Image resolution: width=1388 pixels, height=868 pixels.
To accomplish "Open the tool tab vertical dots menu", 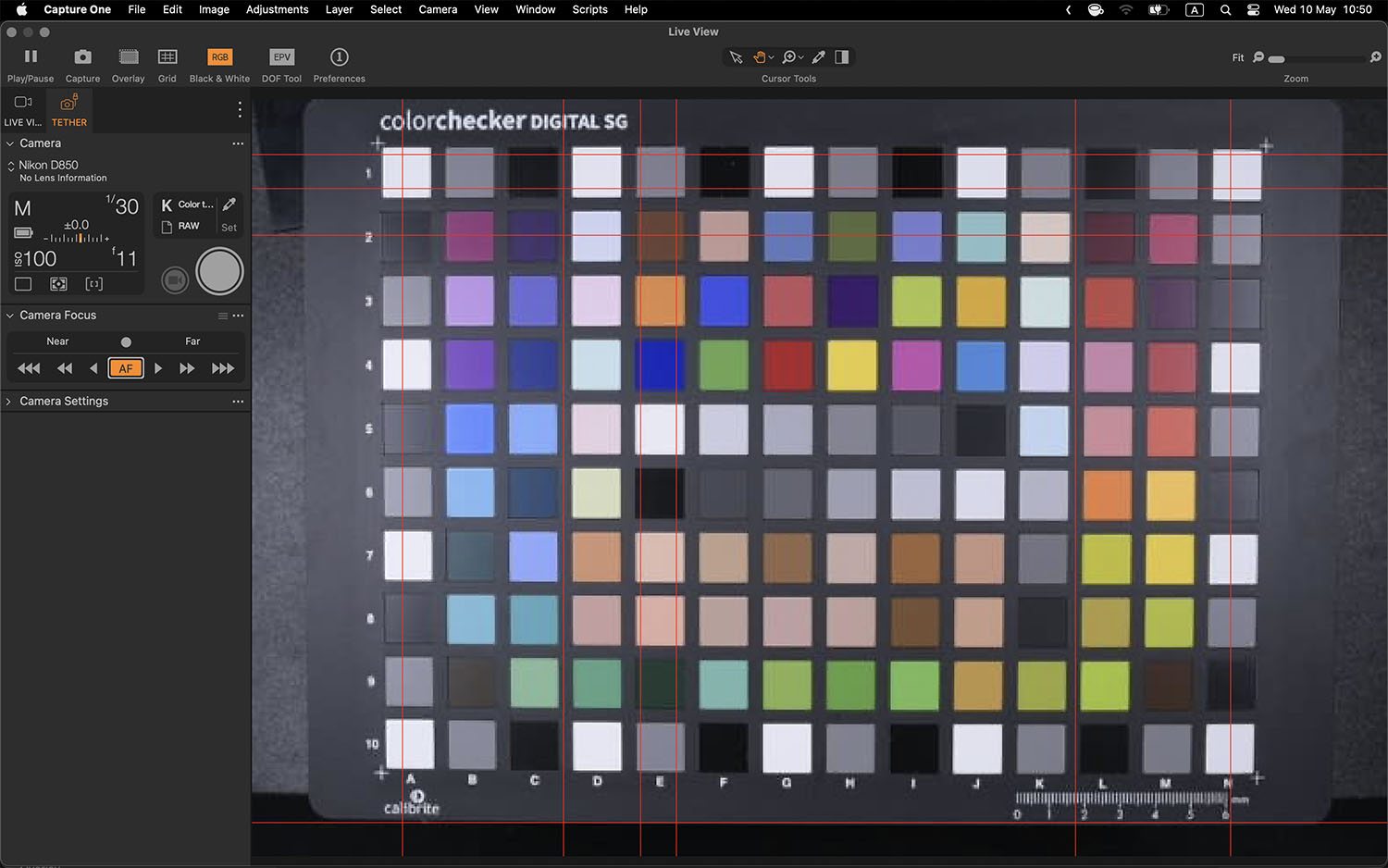I will click(240, 109).
